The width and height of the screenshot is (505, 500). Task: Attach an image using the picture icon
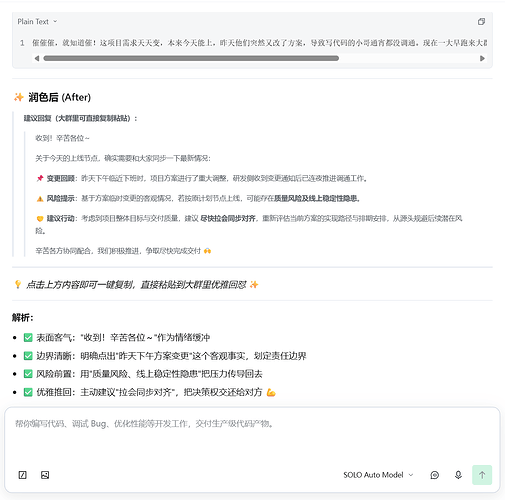(45, 475)
